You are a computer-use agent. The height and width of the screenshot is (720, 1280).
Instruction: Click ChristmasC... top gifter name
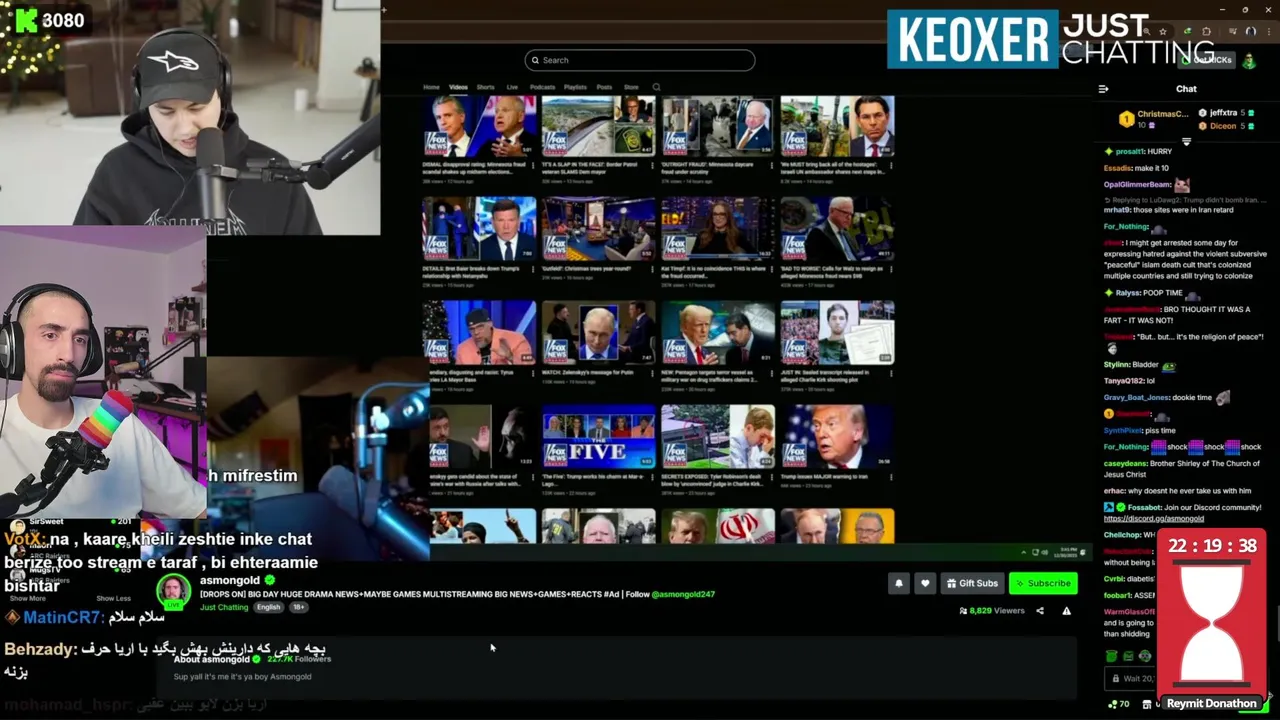point(1163,114)
